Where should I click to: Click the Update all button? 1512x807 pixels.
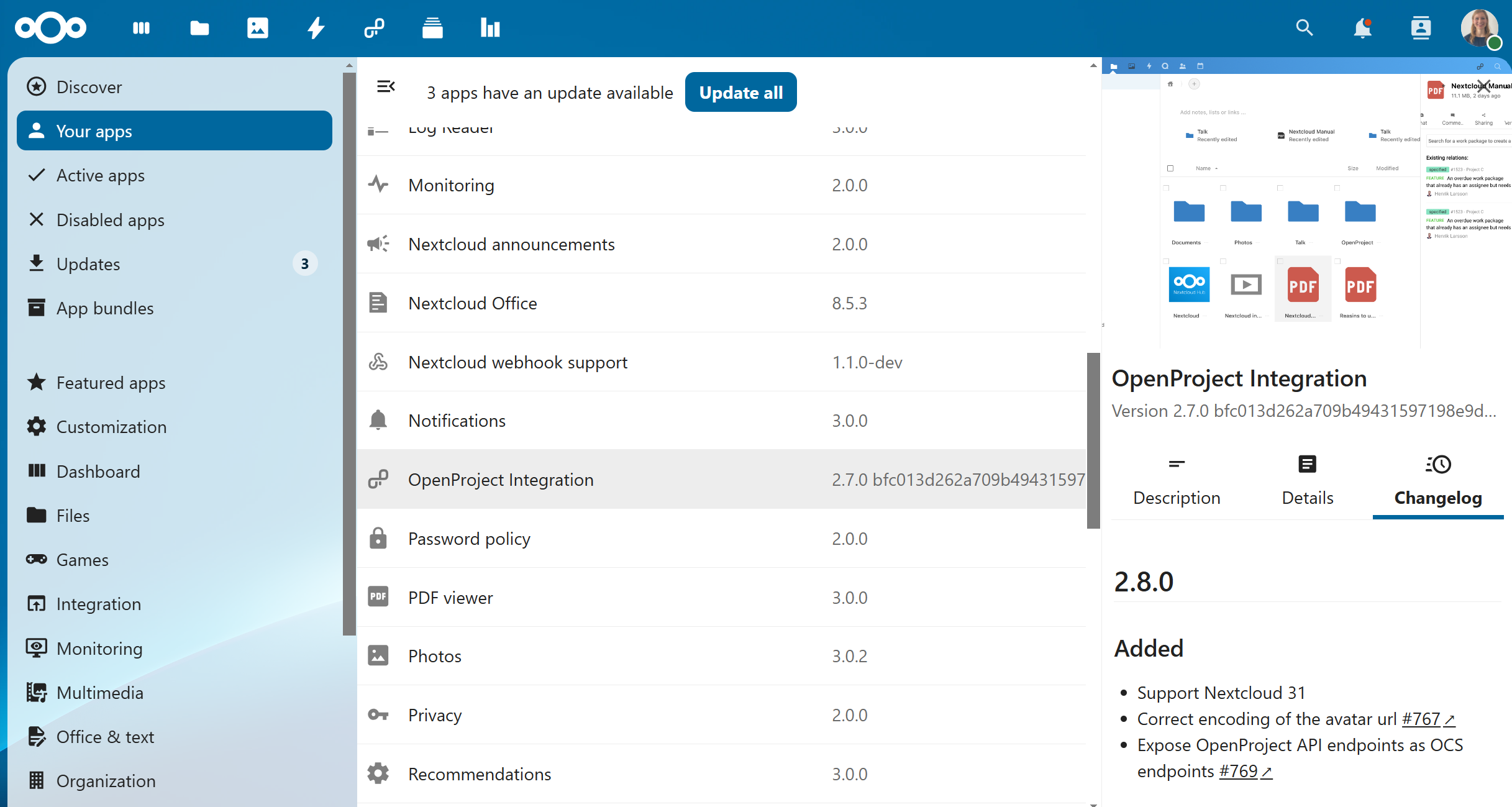click(740, 92)
